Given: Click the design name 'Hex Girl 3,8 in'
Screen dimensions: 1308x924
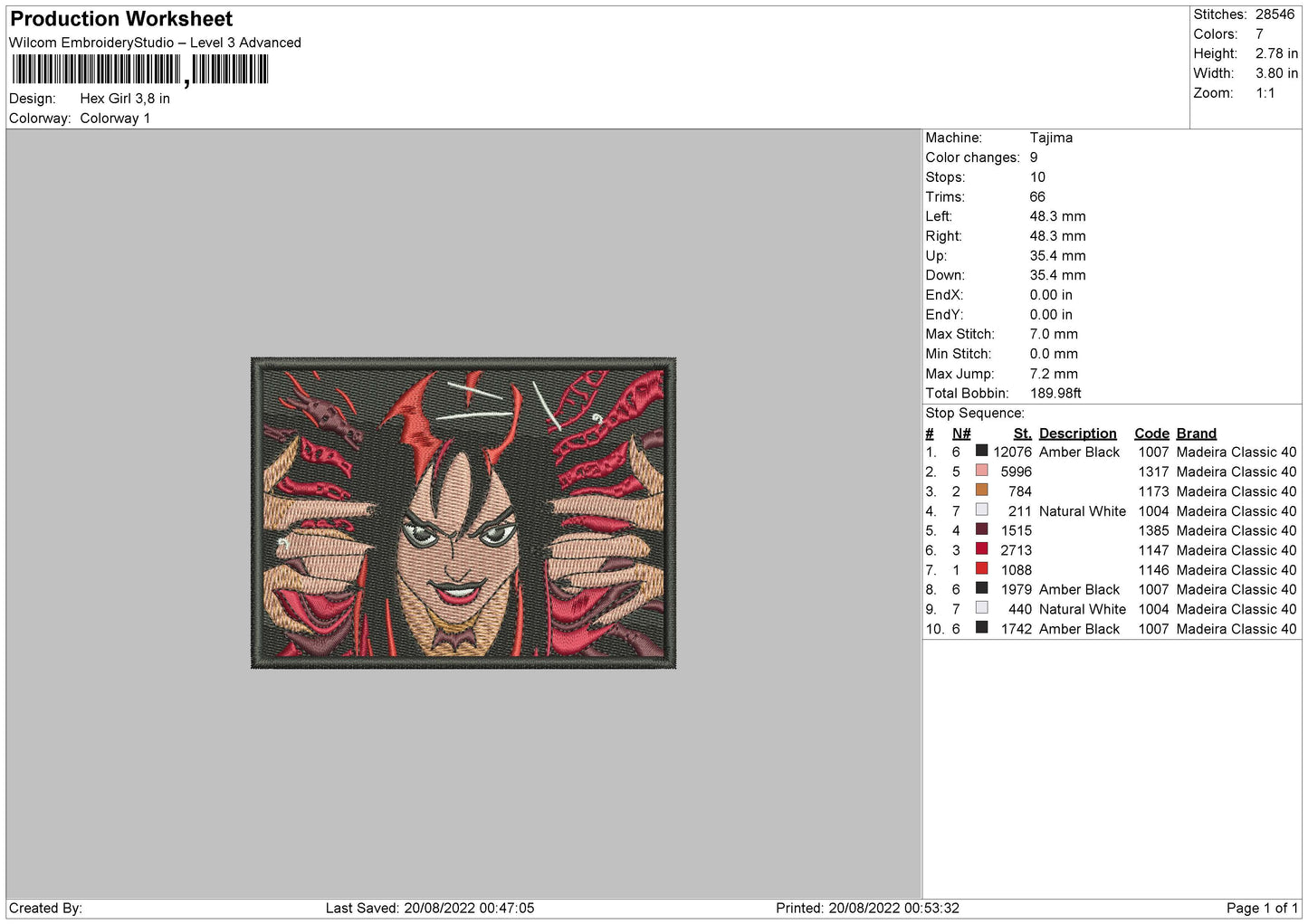Looking at the screenshot, I should [125, 99].
